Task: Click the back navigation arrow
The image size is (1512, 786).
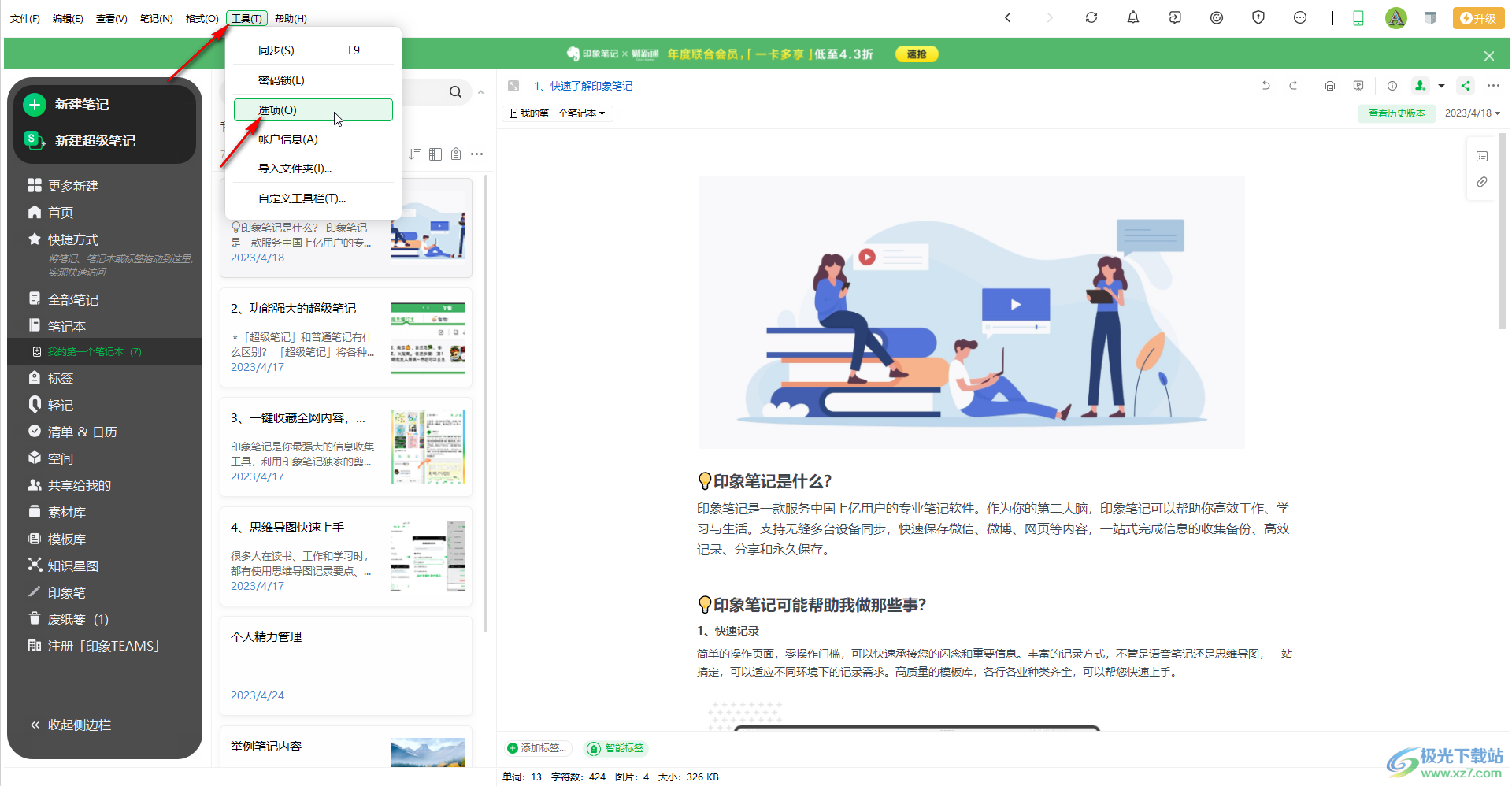Action: [x=1008, y=17]
